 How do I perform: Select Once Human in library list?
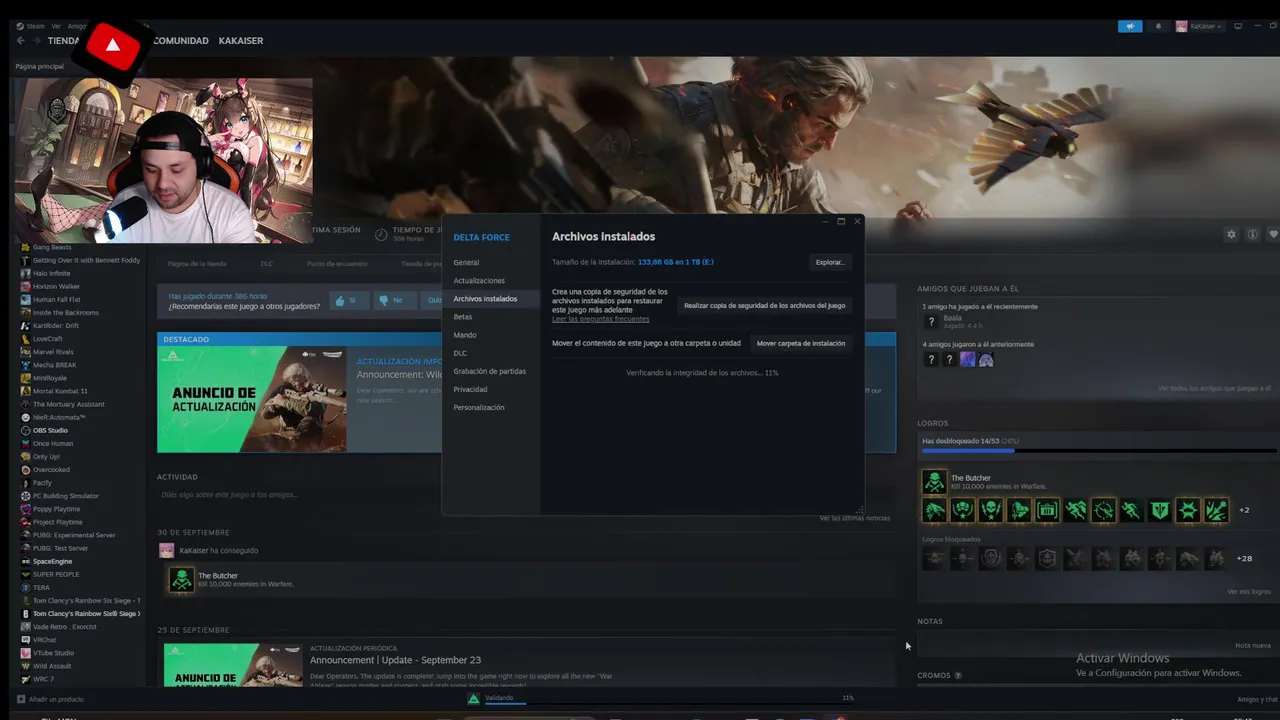coord(53,443)
